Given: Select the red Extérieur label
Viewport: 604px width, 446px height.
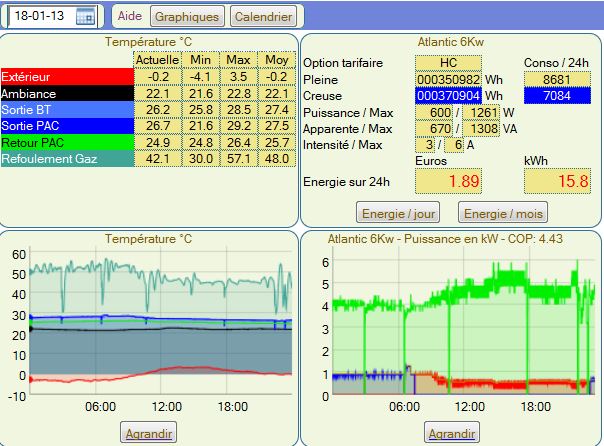Looking at the screenshot, I should (66, 77).
